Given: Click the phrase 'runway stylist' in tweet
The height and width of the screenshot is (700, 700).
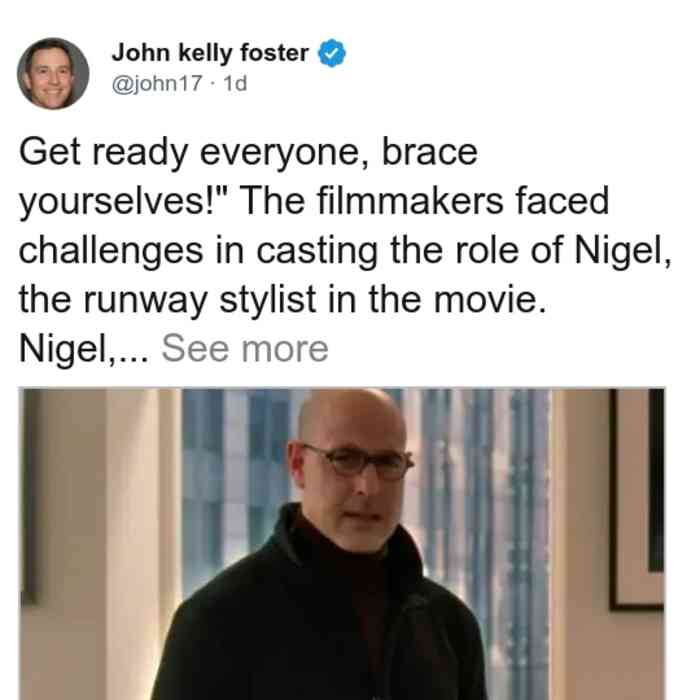Looking at the screenshot, I should [200, 300].
